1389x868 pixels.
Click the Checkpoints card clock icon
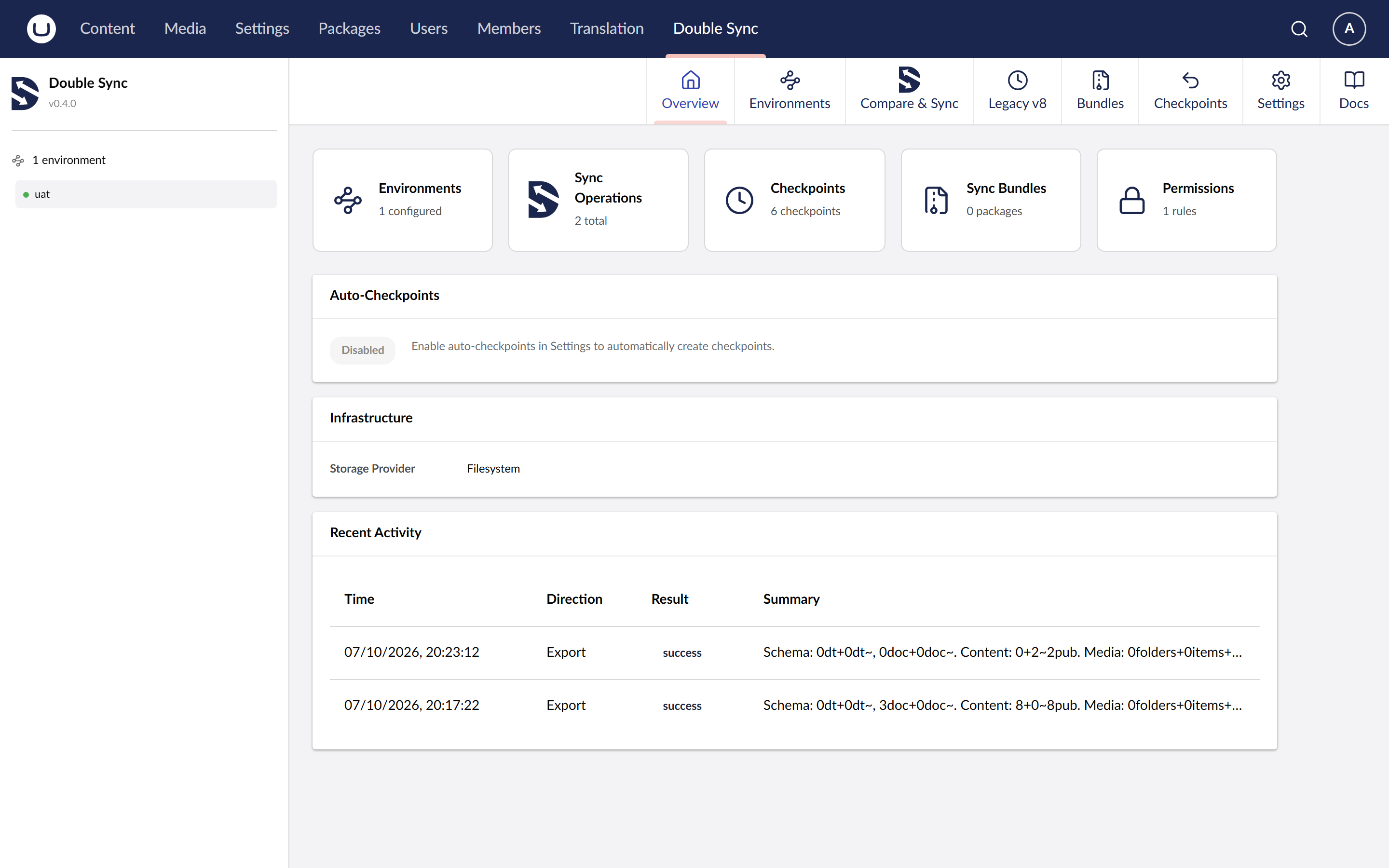tap(739, 200)
